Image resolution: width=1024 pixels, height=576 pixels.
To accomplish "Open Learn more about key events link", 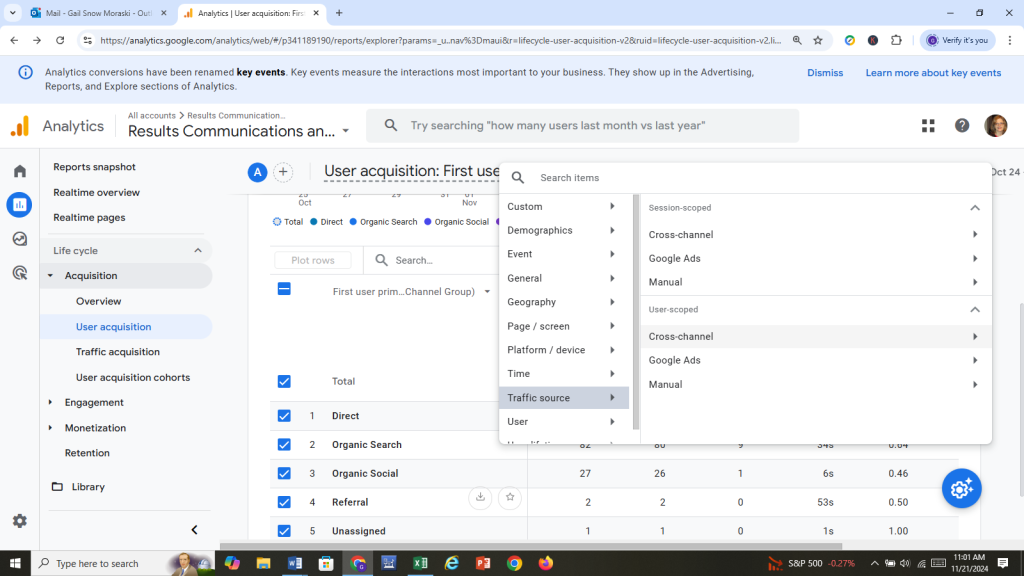I will 933,72.
